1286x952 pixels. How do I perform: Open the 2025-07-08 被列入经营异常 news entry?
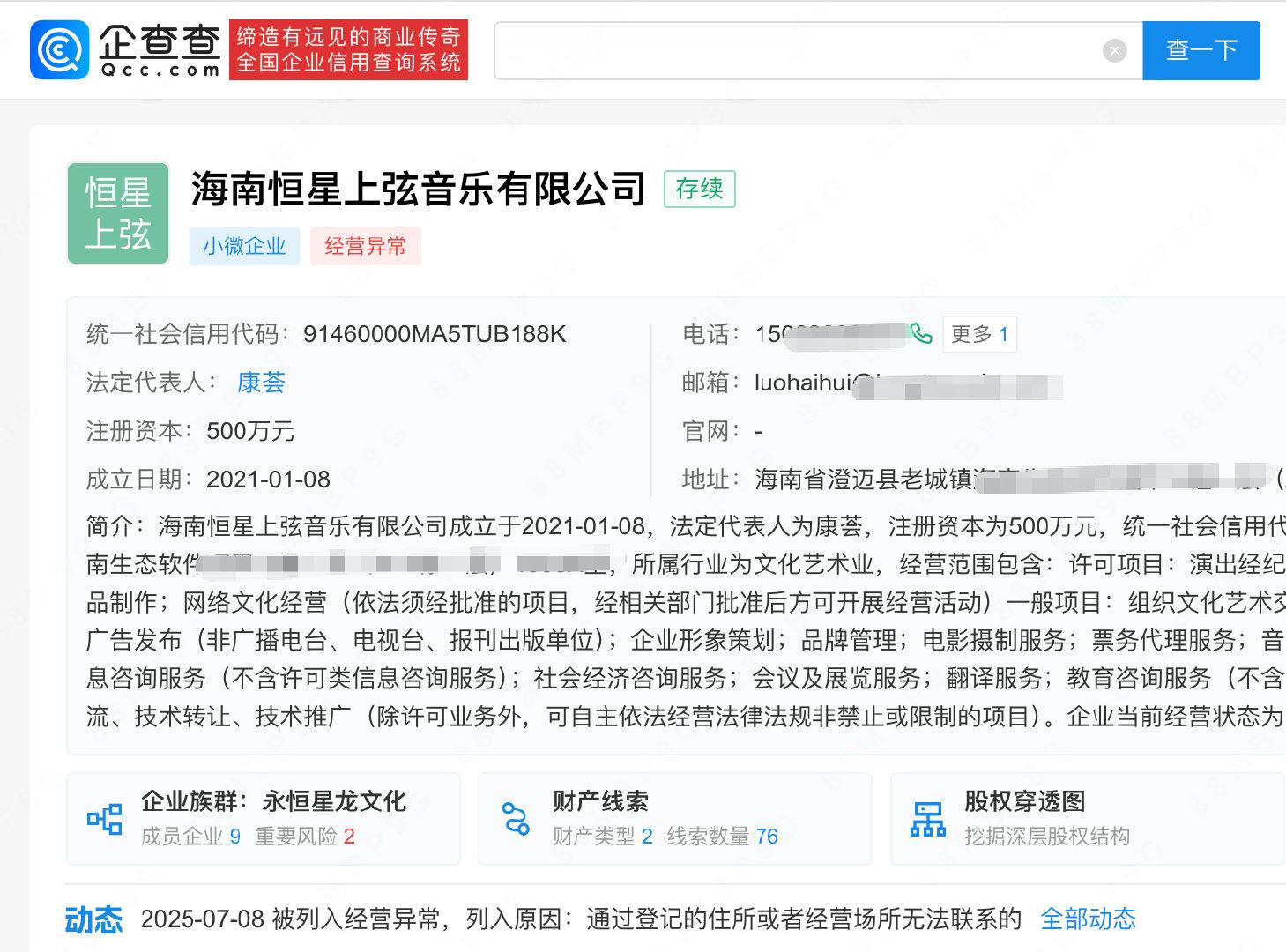tap(581, 919)
